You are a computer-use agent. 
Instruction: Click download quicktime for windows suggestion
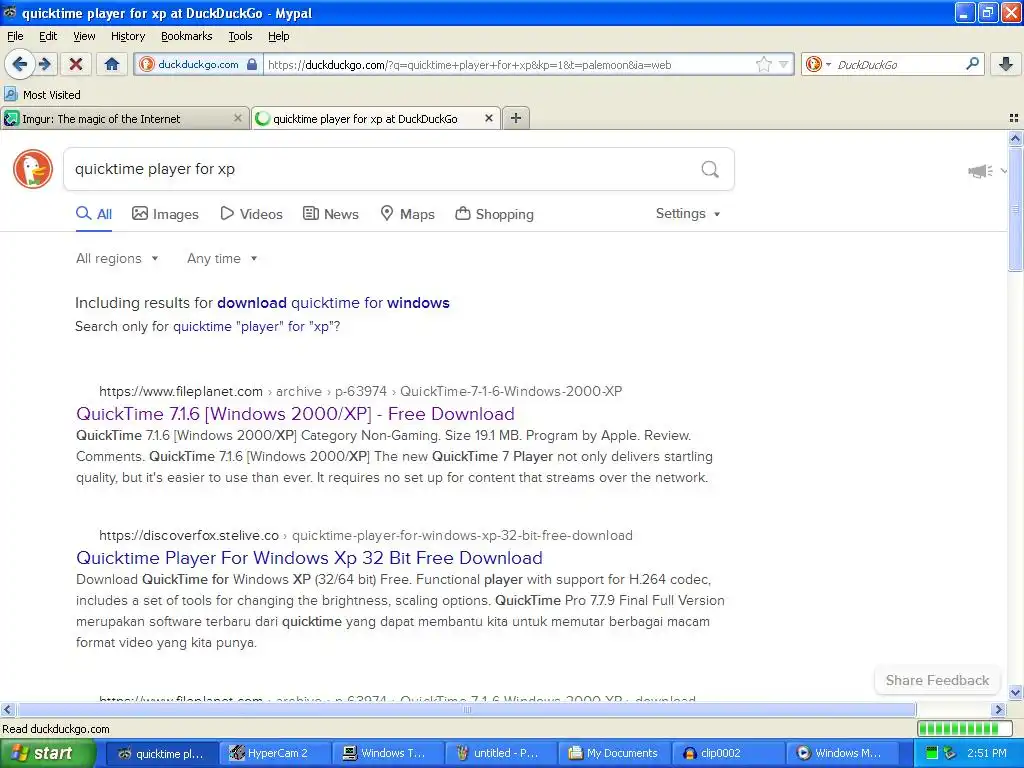333,303
